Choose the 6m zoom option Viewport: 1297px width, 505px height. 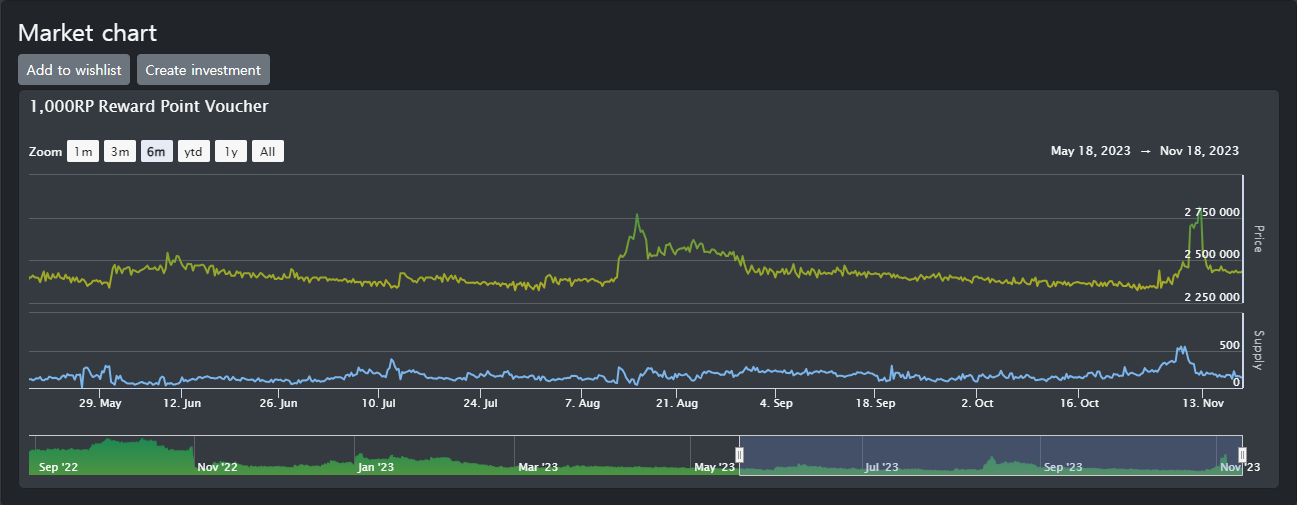(156, 152)
